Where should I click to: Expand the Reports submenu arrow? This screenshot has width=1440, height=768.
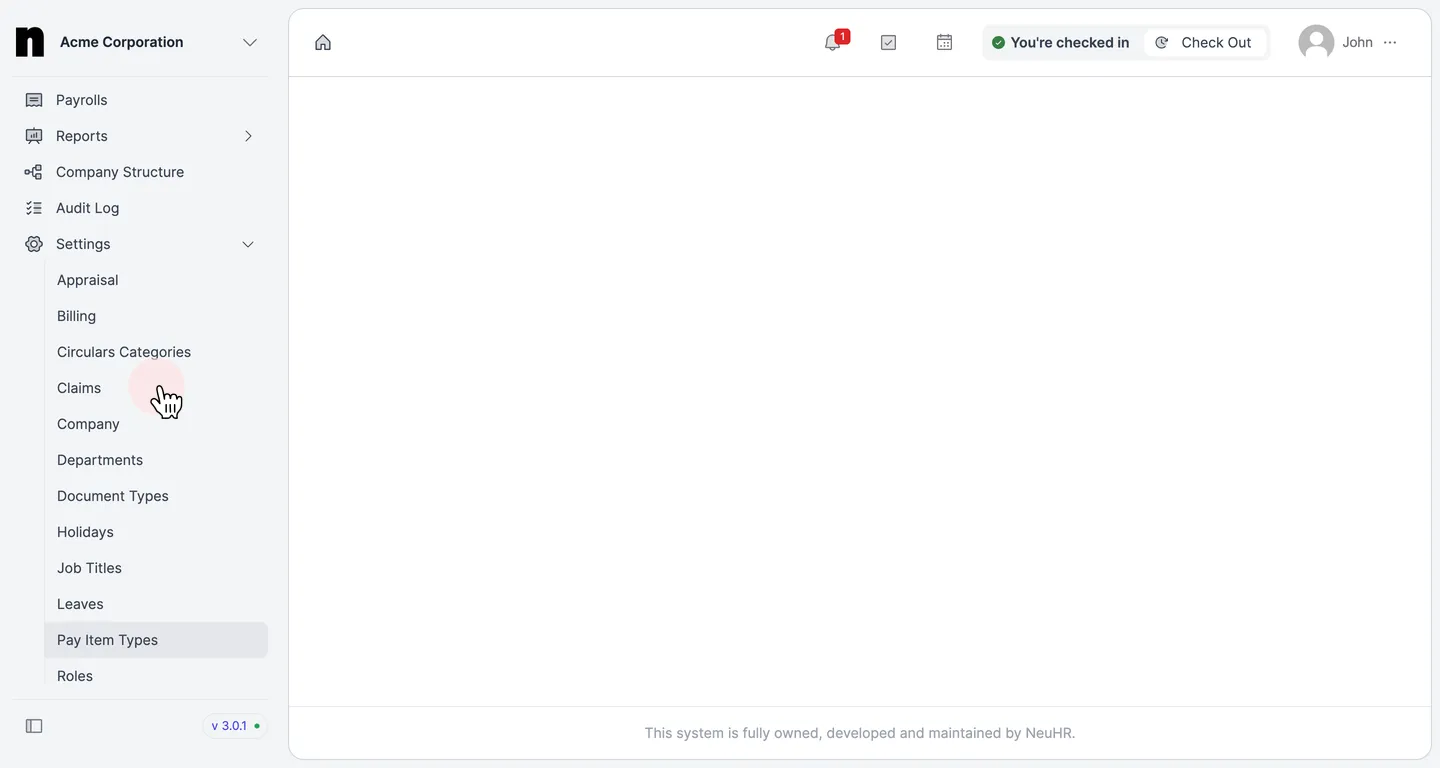pyautogui.click(x=249, y=136)
